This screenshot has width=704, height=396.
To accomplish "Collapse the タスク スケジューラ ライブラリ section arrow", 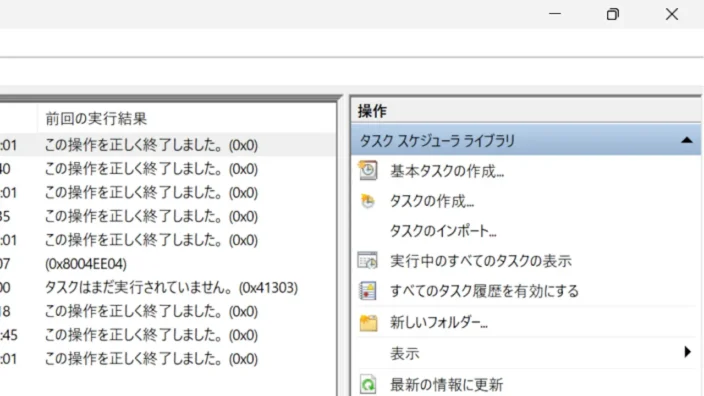I will 686,141.
